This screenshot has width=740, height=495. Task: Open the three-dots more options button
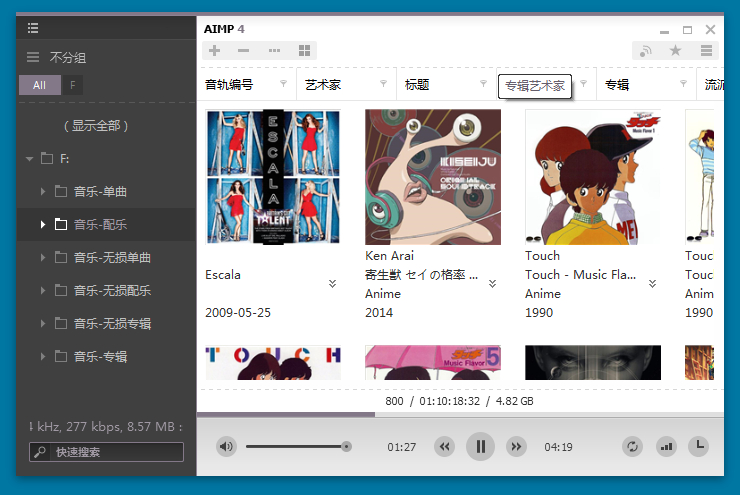pos(274,50)
